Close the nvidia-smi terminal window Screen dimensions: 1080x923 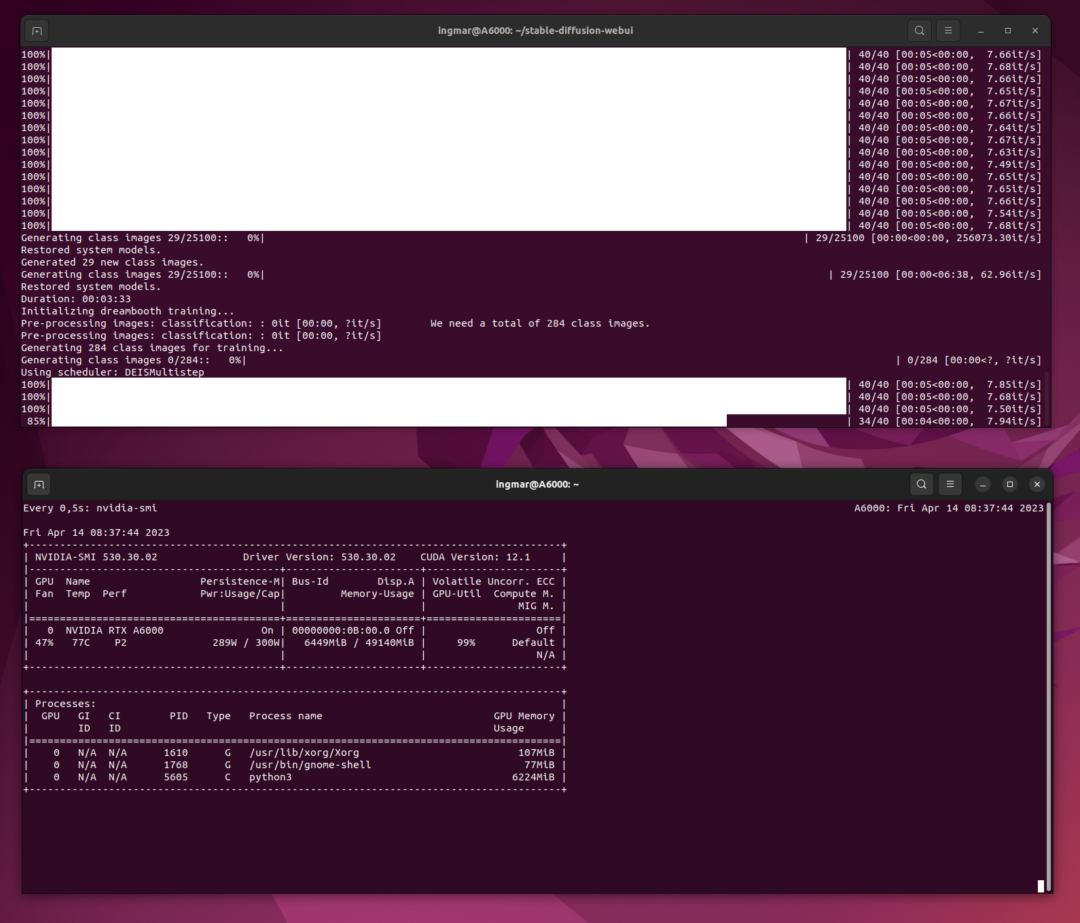[x=1037, y=484]
